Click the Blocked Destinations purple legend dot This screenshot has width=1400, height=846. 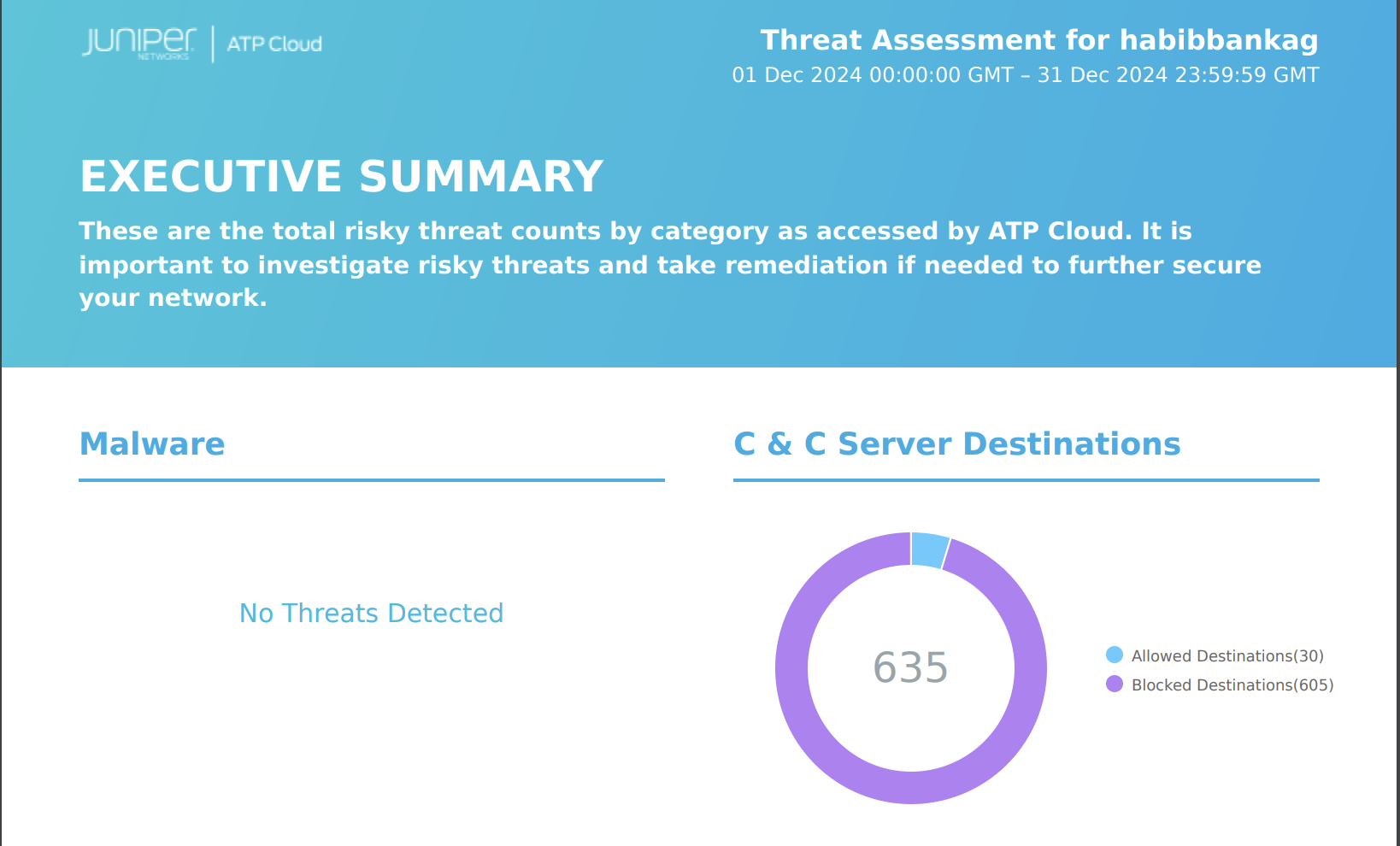coord(1114,684)
